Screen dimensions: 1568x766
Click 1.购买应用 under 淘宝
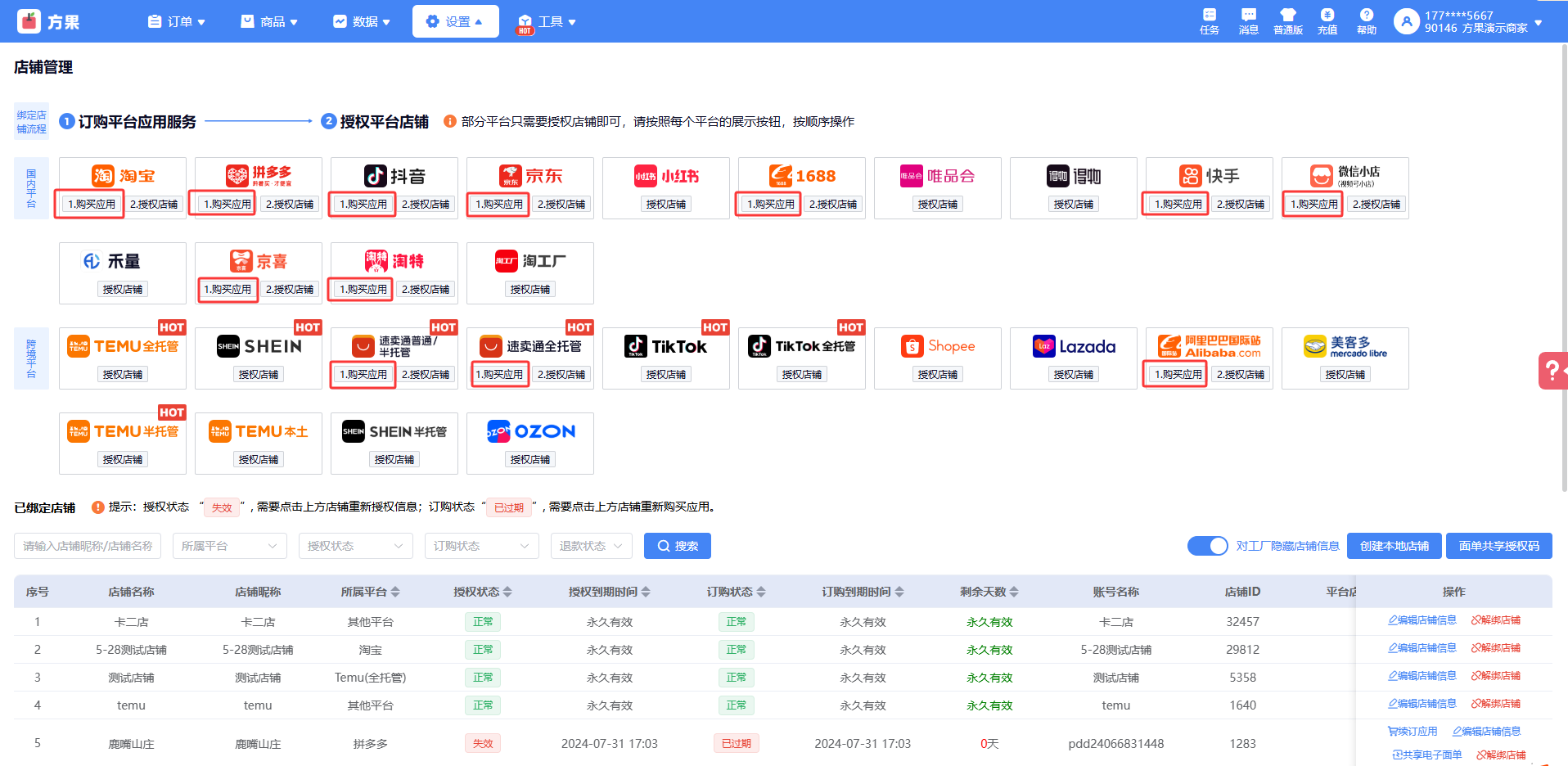[91, 204]
